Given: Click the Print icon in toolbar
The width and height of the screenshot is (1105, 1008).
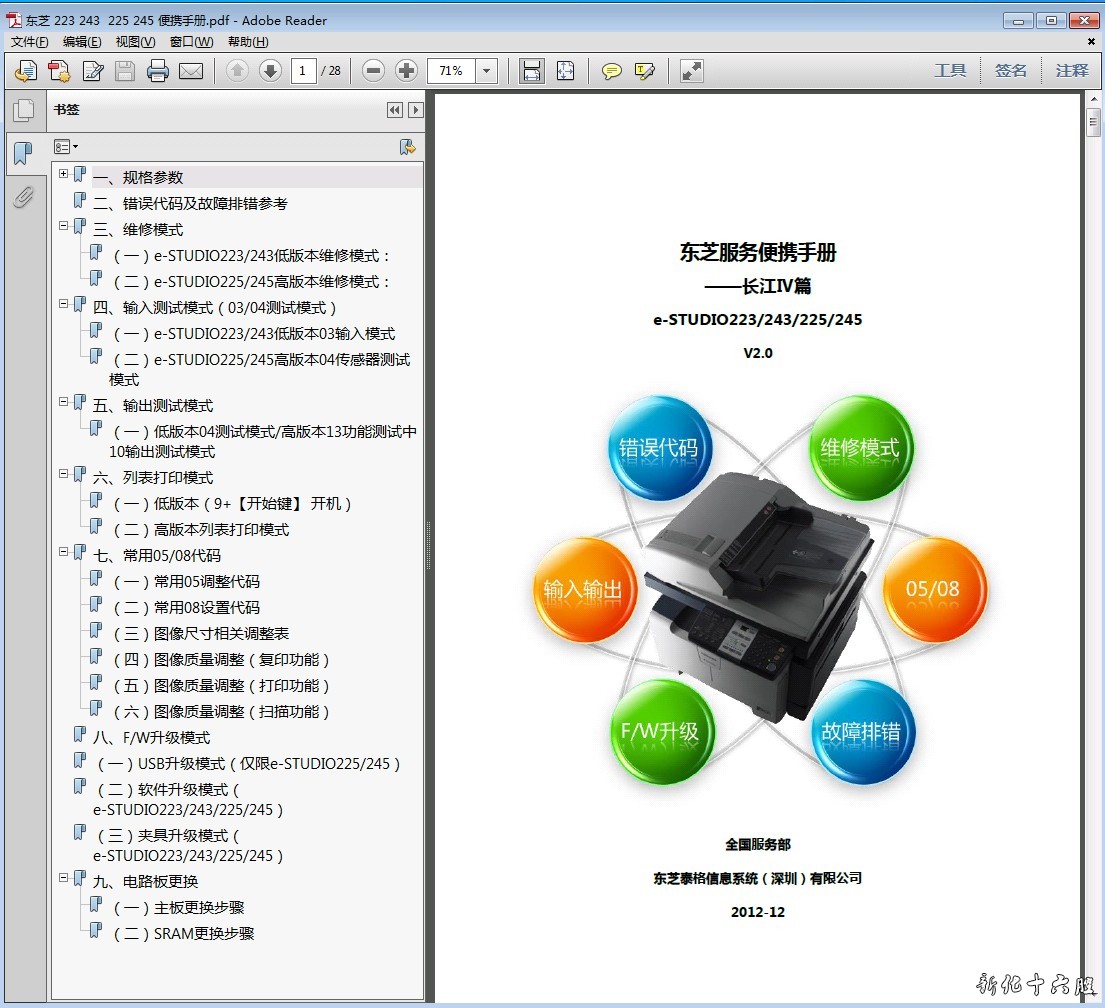Looking at the screenshot, I should (157, 71).
